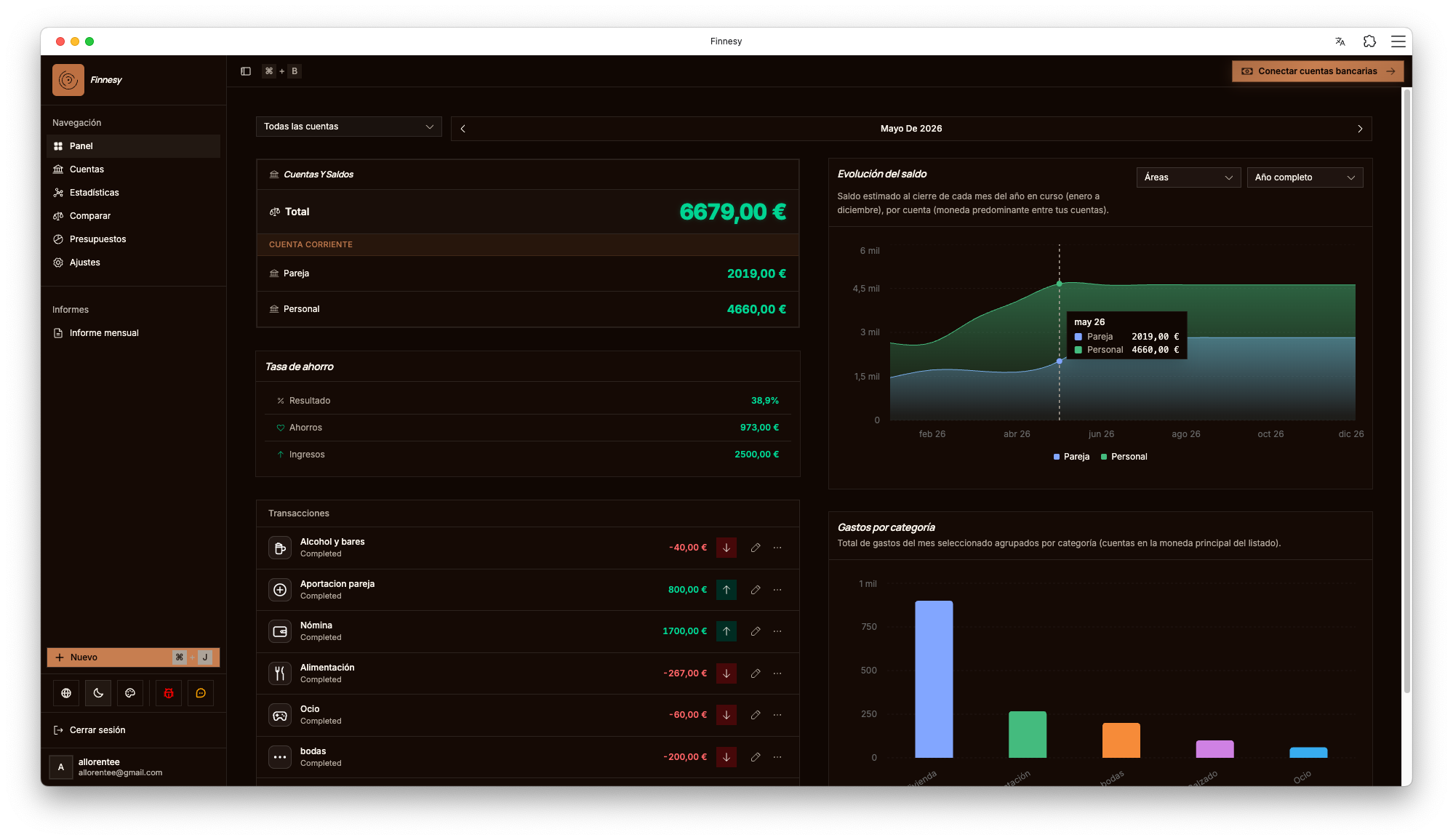Toggle Pareja legend in balance chart
Image resolution: width=1453 pixels, height=840 pixels.
pyautogui.click(x=1071, y=457)
